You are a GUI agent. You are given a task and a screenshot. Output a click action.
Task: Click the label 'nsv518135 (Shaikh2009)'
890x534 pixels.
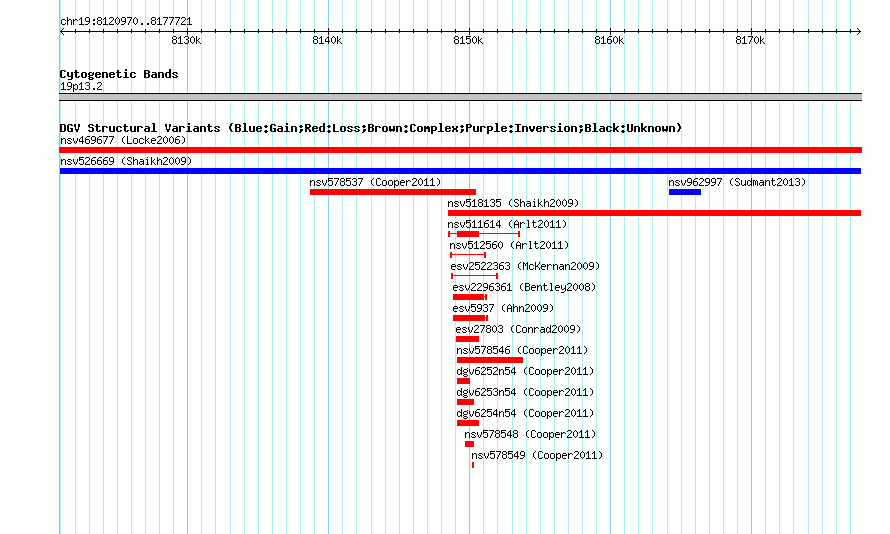tap(513, 203)
